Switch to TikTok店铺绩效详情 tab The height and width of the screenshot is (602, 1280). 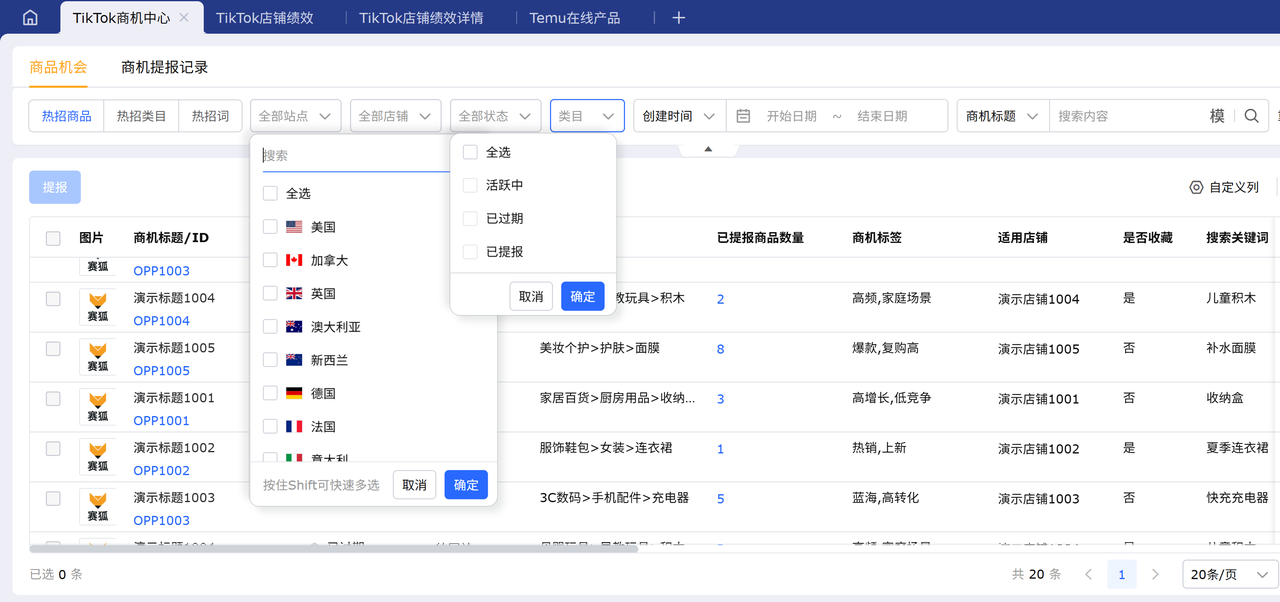pyautogui.click(x=421, y=18)
